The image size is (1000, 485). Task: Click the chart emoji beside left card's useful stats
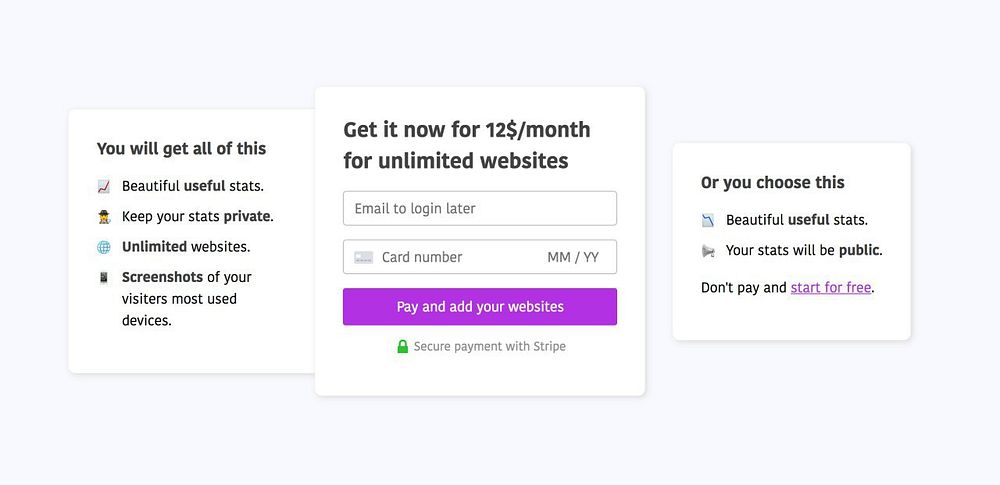pyautogui.click(x=103, y=186)
